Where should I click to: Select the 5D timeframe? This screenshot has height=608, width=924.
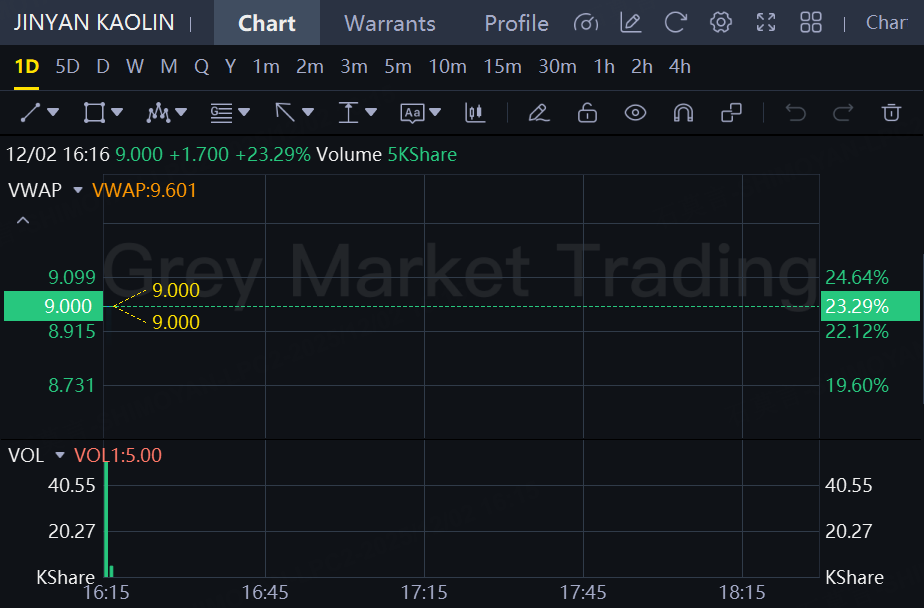click(x=67, y=67)
